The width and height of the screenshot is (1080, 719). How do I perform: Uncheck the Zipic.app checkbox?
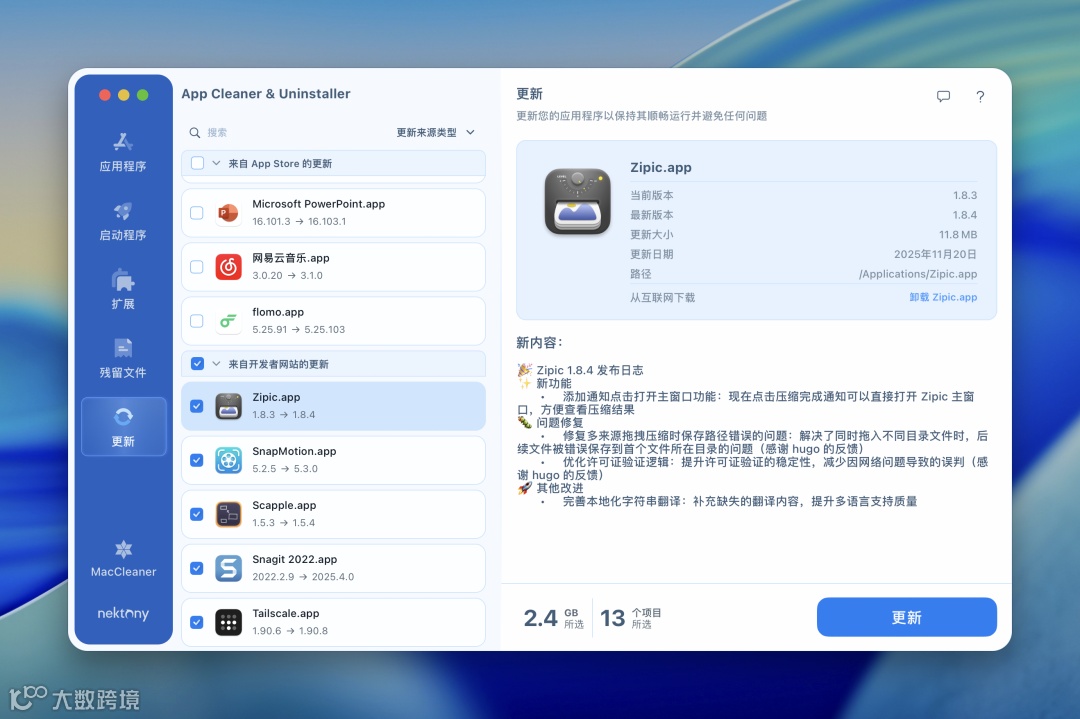tap(196, 406)
